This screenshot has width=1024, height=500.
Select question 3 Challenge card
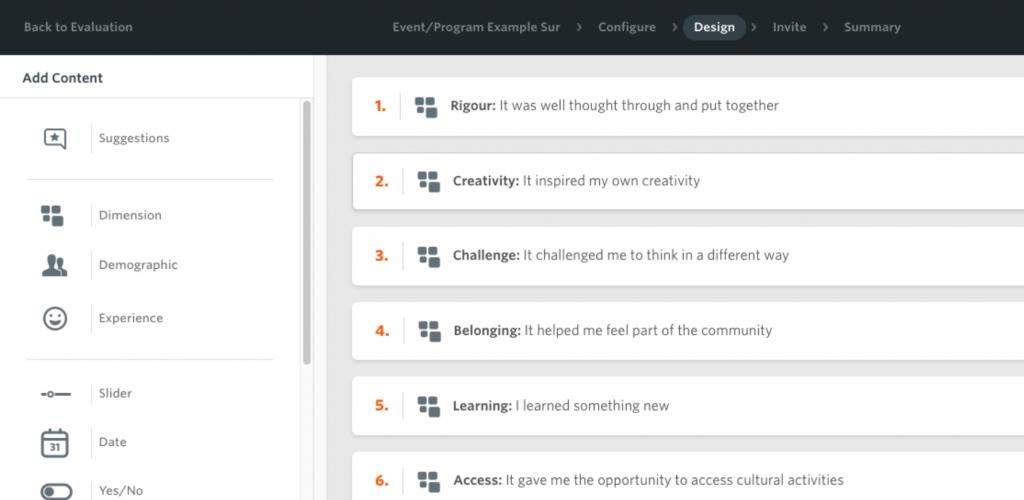(688, 256)
